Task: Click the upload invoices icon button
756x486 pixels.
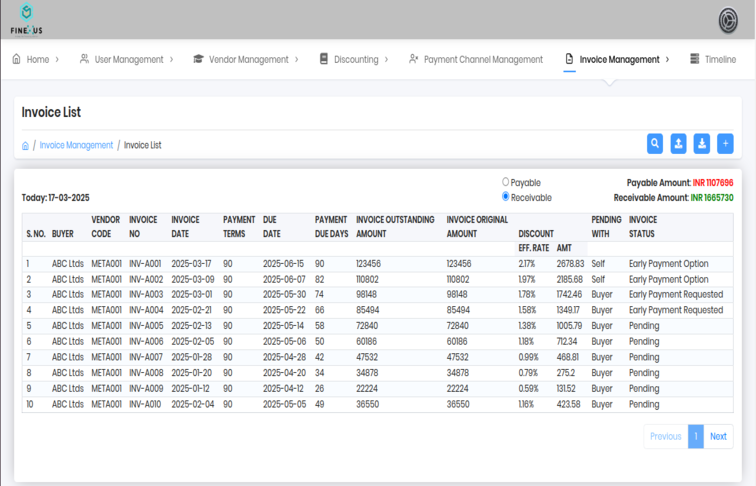Action: (679, 144)
